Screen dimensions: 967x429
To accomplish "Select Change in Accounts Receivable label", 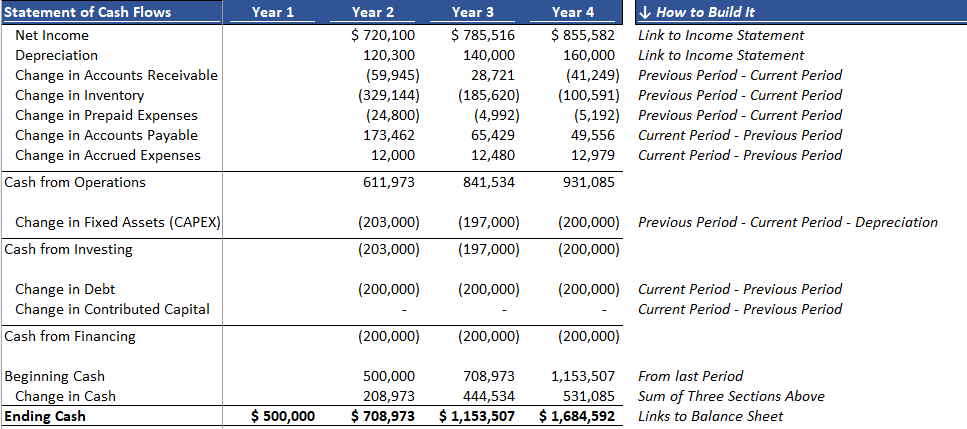I will coord(116,75).
